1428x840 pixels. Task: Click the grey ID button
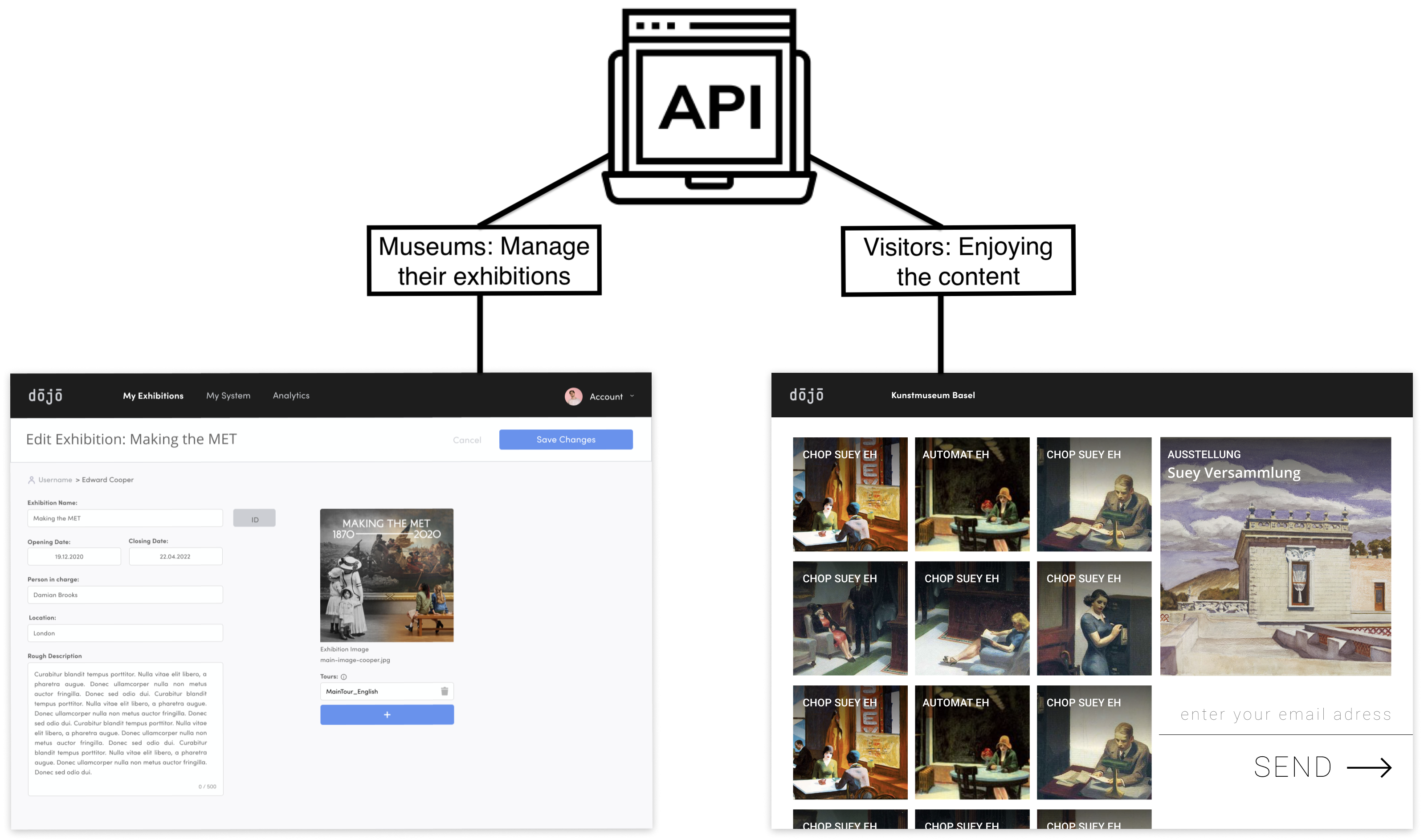[x=254, y=518]
